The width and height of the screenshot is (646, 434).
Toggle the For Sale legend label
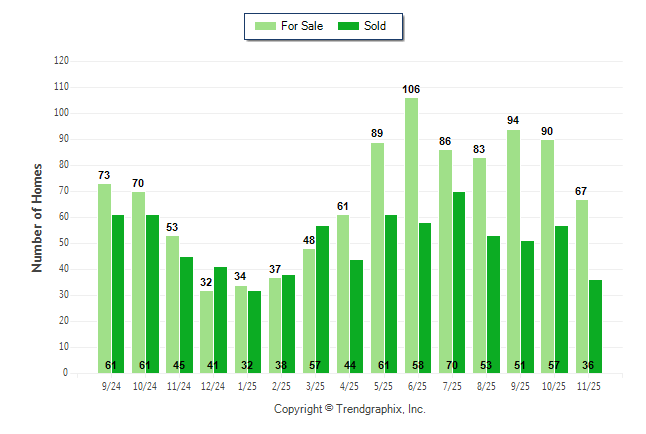click(x=304, y=26)
